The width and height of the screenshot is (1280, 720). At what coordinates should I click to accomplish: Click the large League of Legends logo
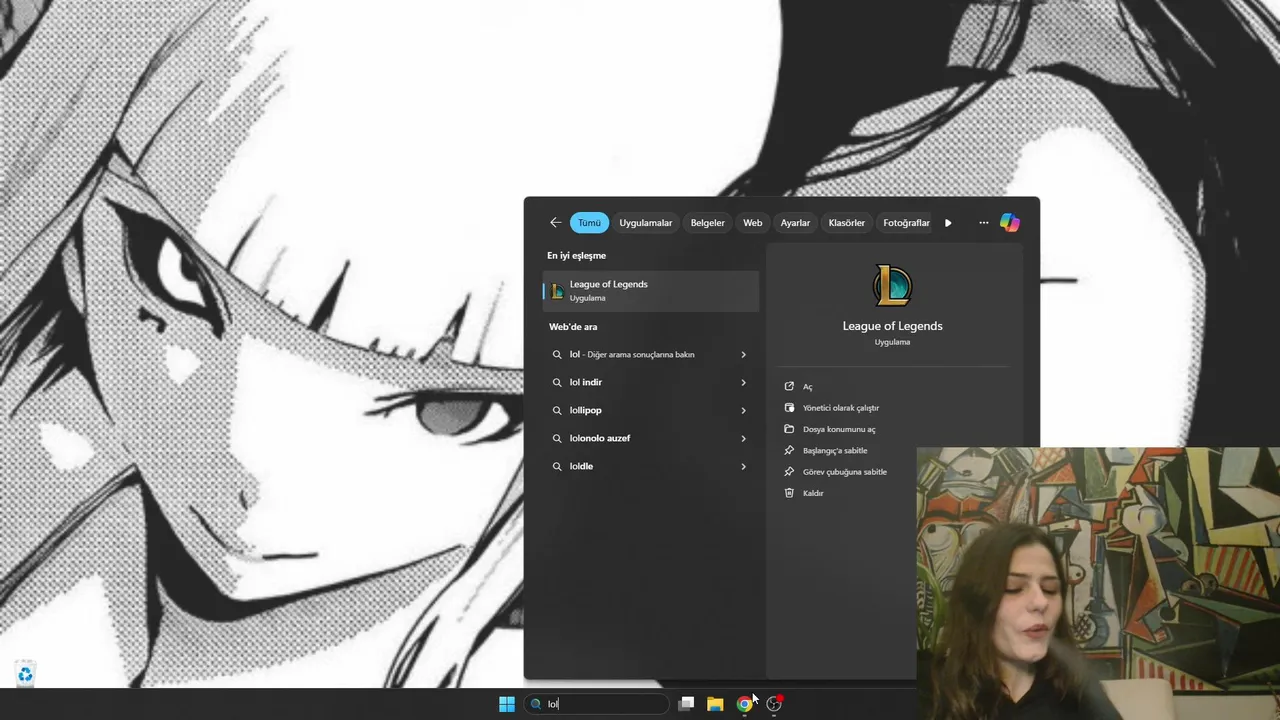[x=892, y=286]
